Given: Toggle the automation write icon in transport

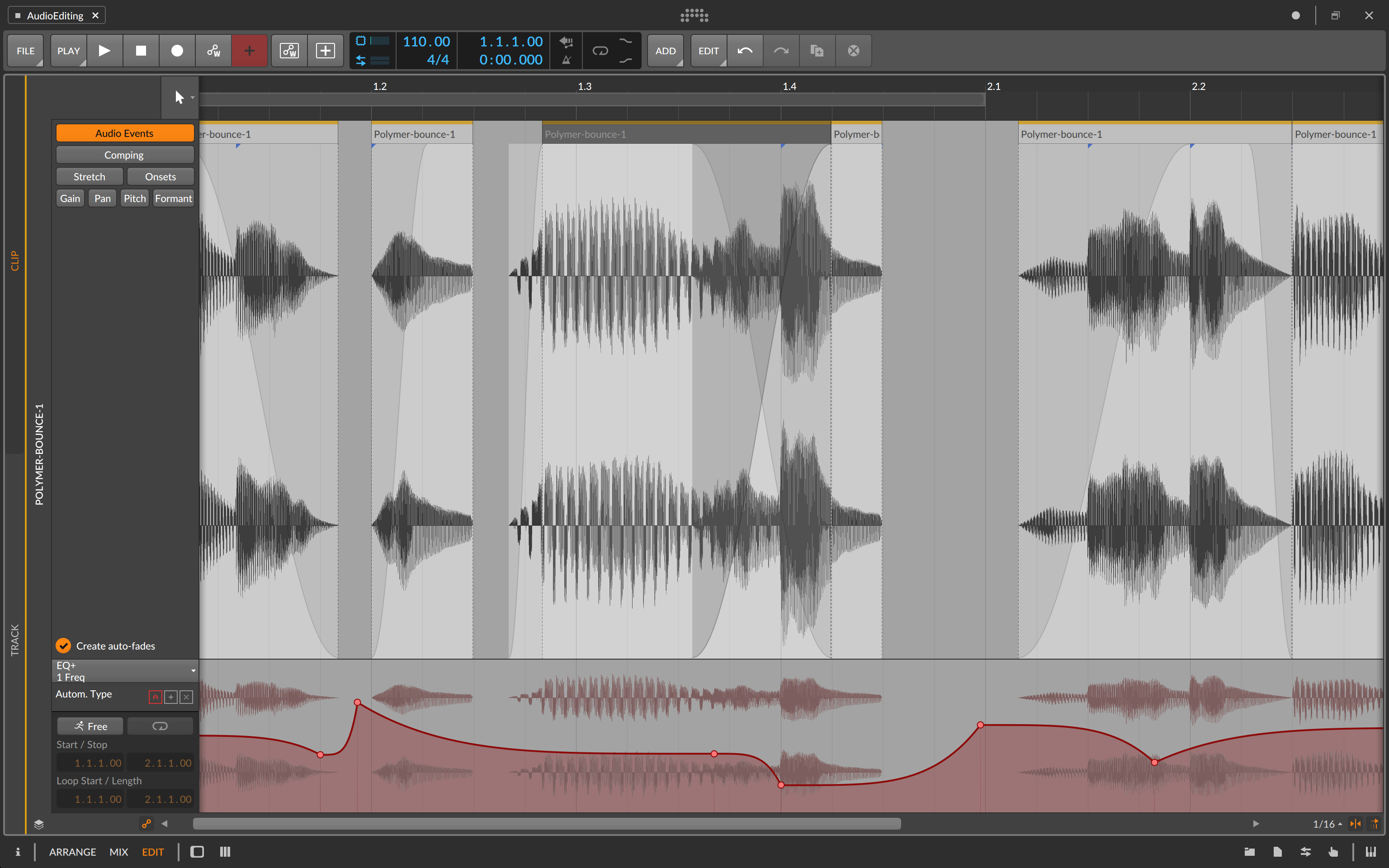Looking at the screenshot, I should 213,51.
